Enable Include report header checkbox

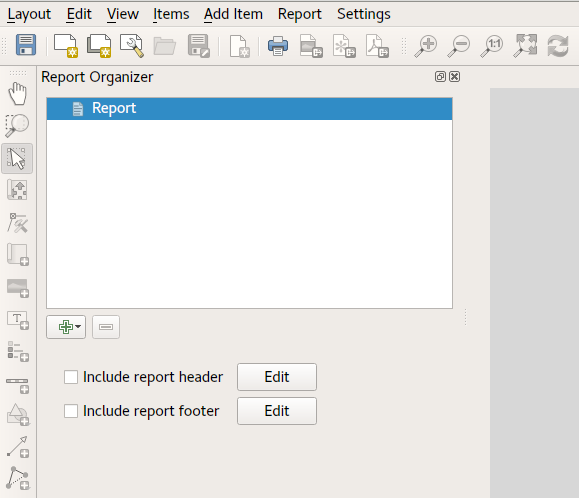[71, 377]
